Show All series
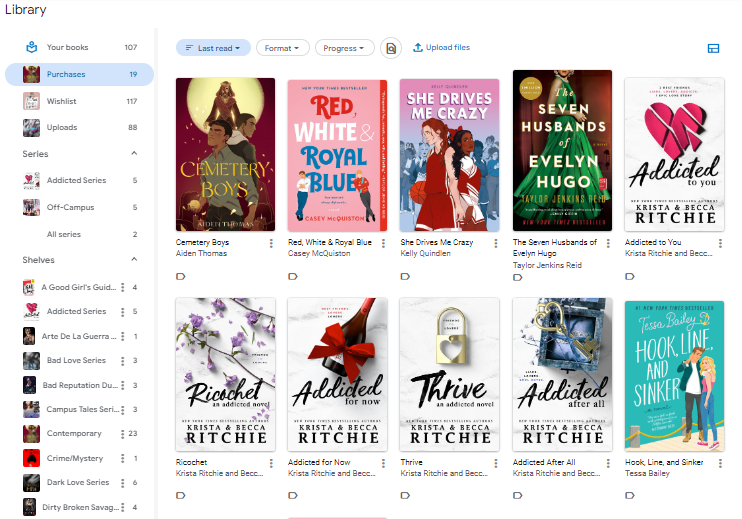The height and width of the screenshot is (519, 742). (x=80, y=234)
